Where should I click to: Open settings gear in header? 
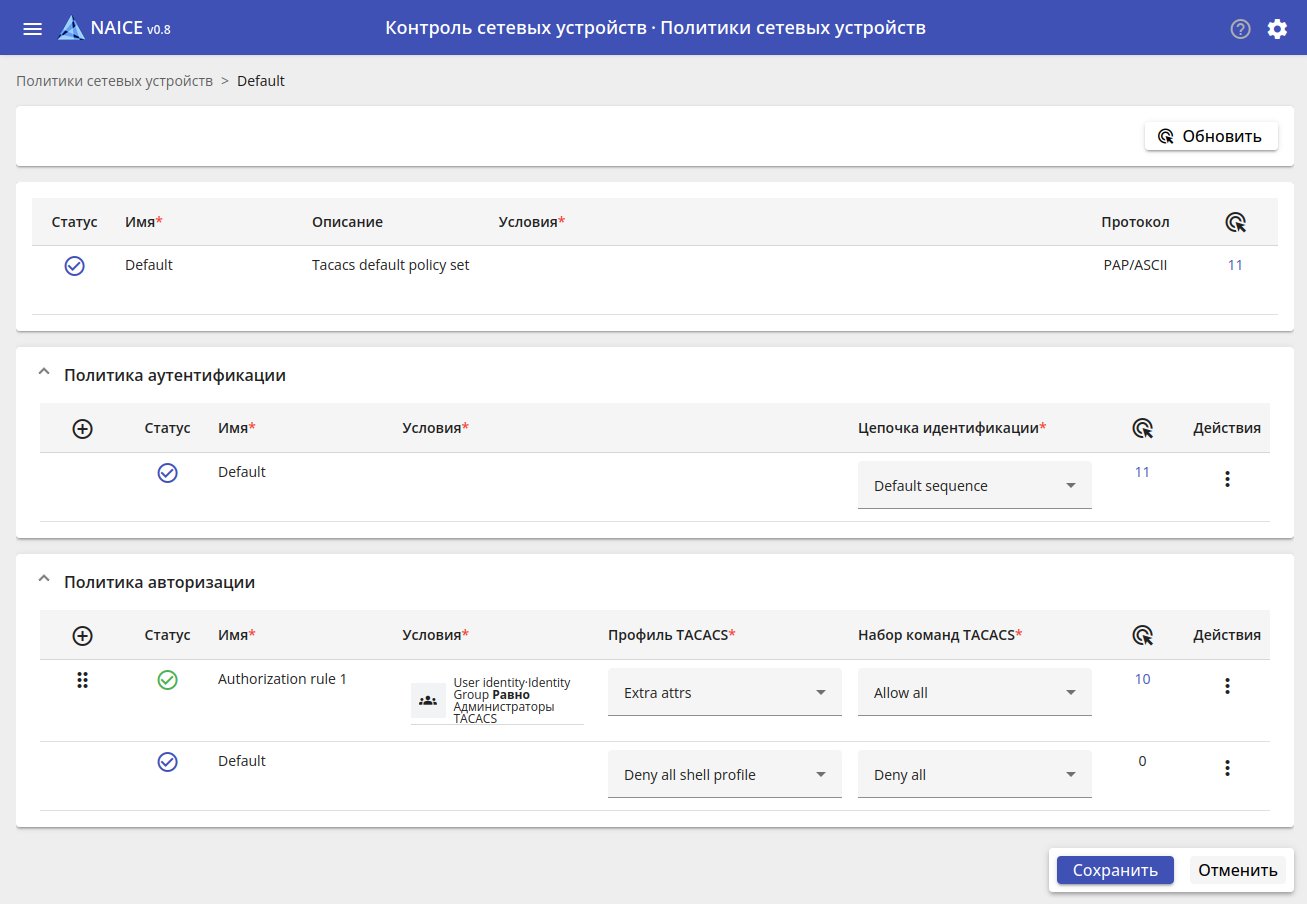click(x=1277, y=29)
